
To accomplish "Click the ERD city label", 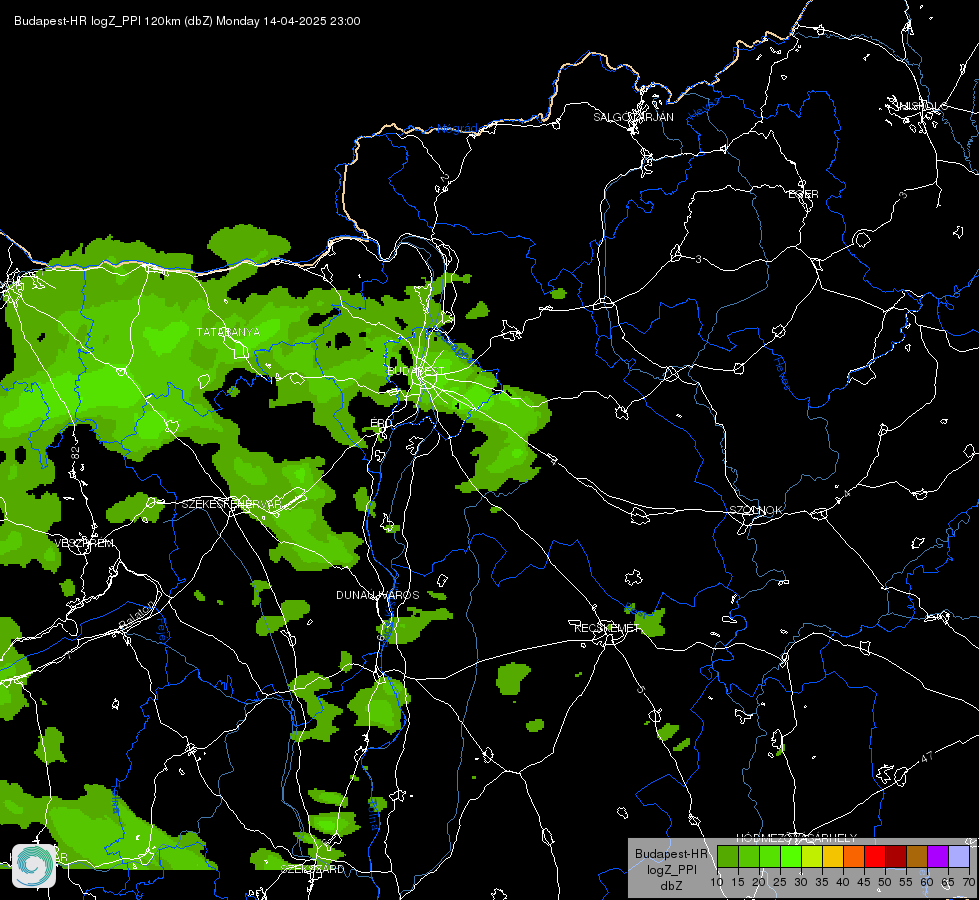I will tap(381, 423).
